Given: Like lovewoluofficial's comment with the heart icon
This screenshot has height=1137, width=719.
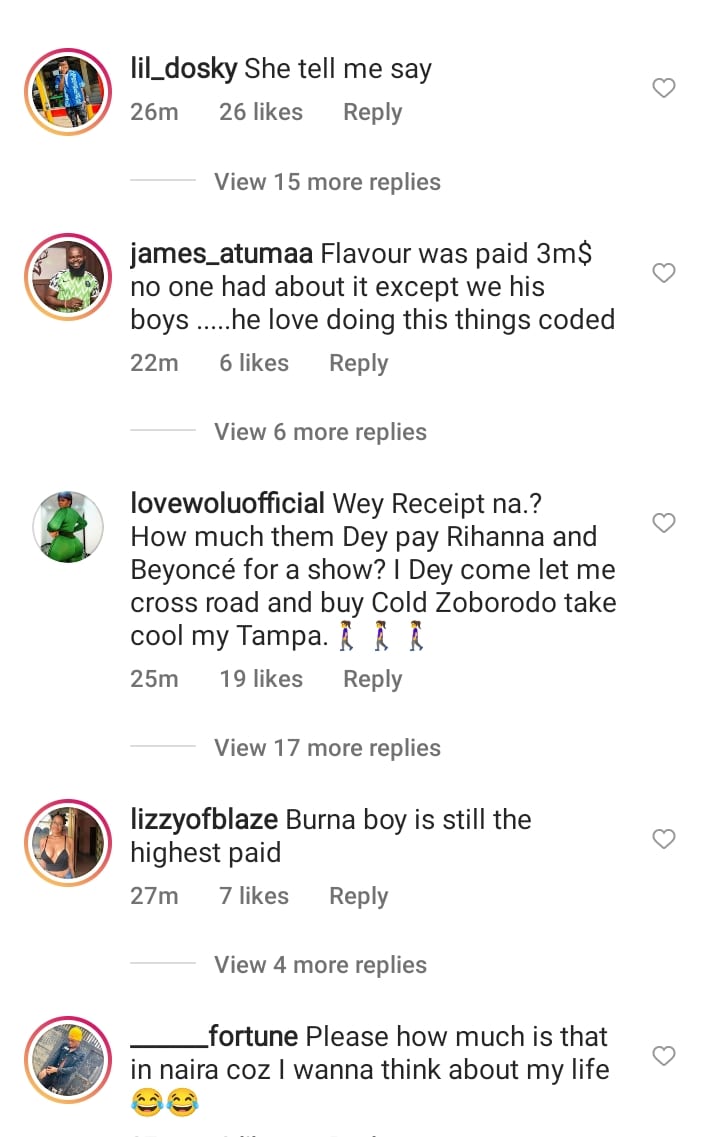Looking at the screenshot, I should click(664, 523).
